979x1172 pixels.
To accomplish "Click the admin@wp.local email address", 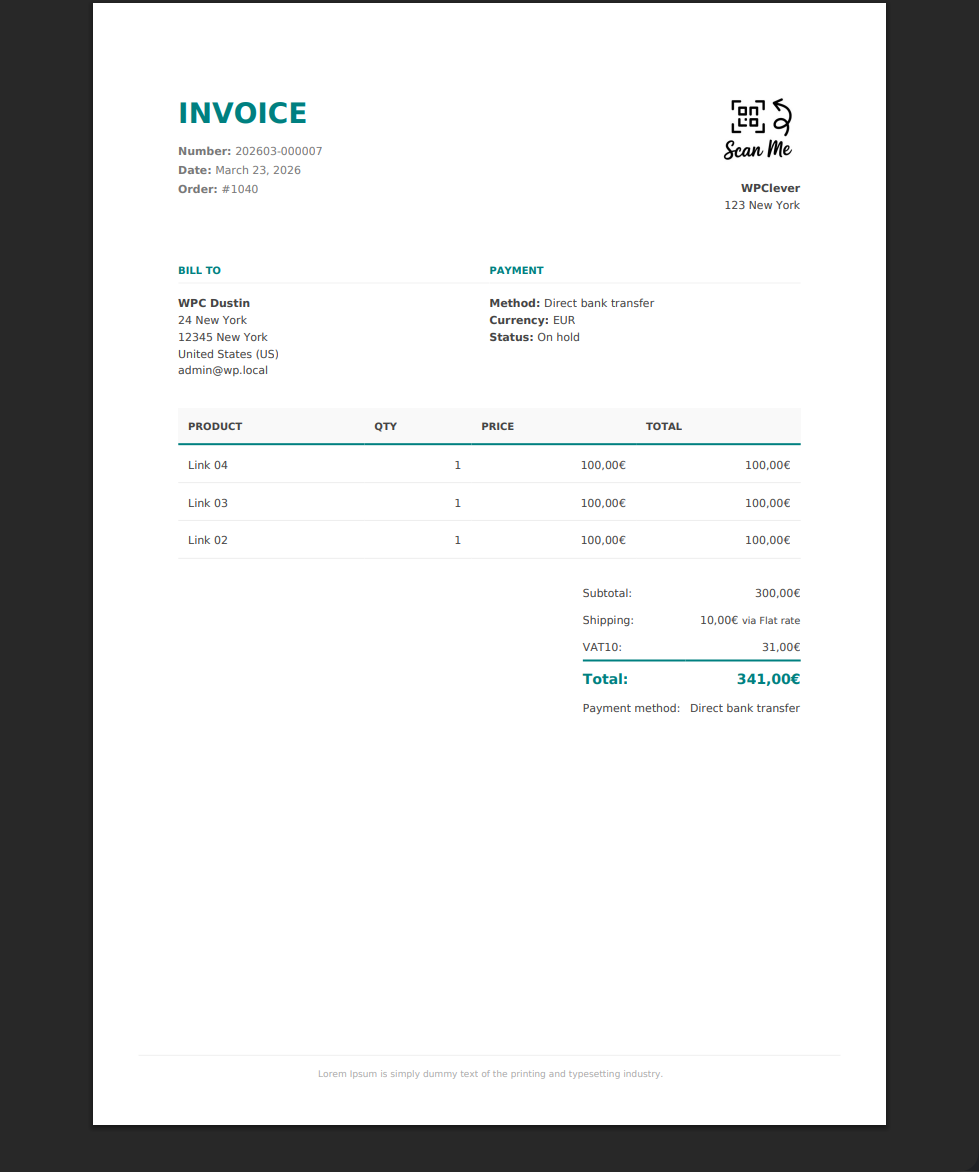I will coord(222,370).
